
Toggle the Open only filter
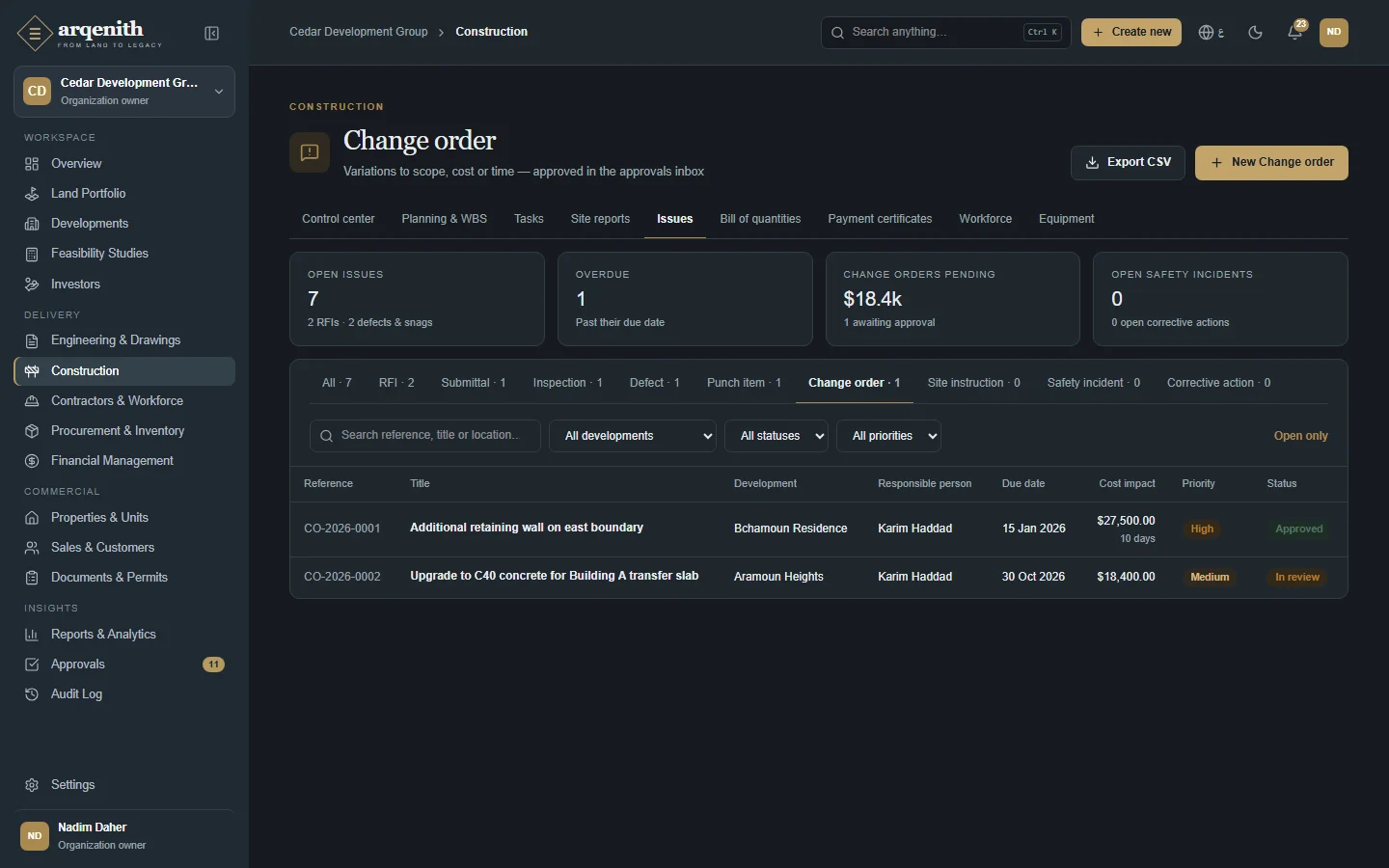coord(1300,436)
